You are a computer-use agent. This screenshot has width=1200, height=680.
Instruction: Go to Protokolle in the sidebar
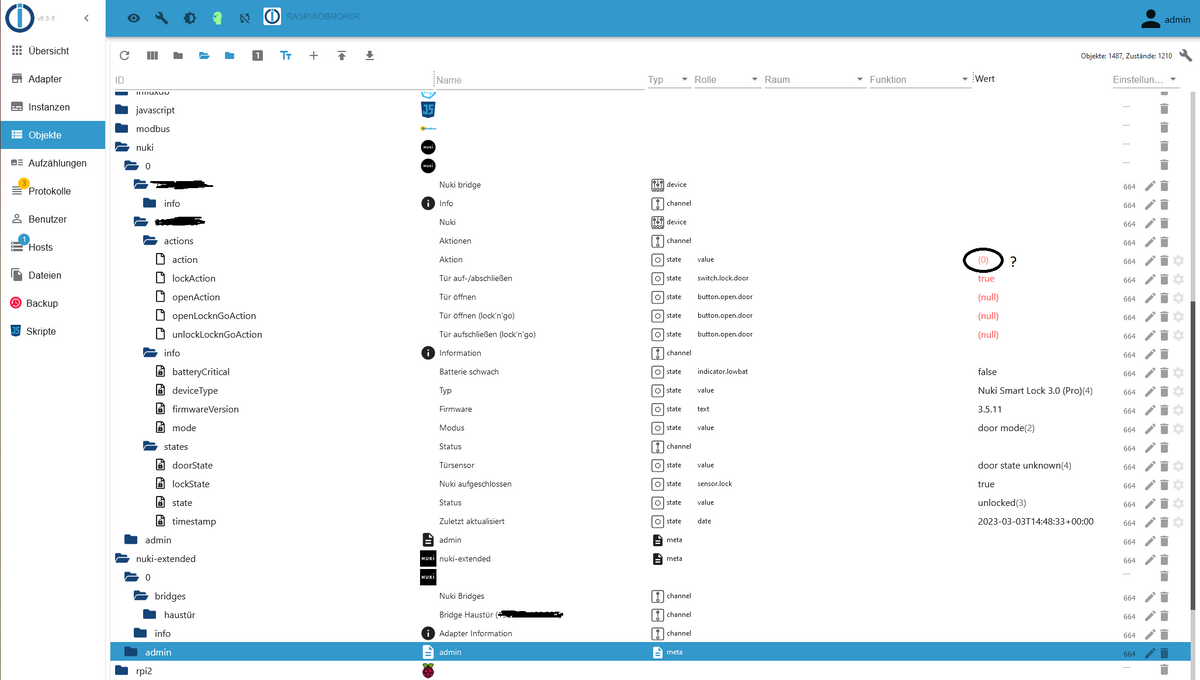pos(49,191)
